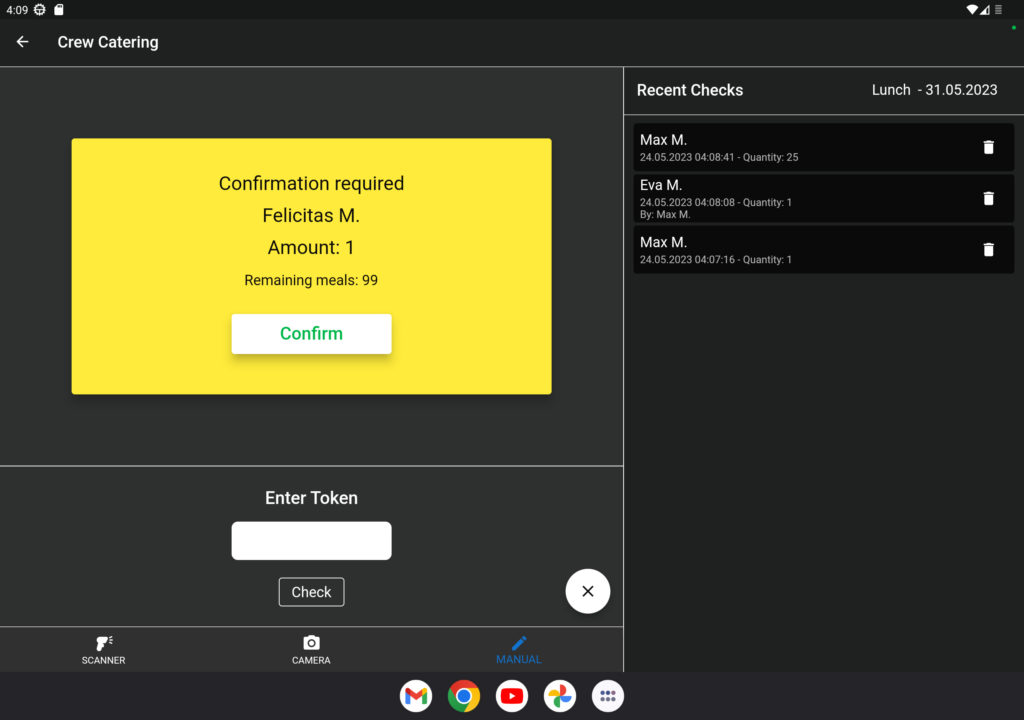Switch to the Camera tab
The height and width of the screenshot is (720, 1024).
(x=311, y=650)
